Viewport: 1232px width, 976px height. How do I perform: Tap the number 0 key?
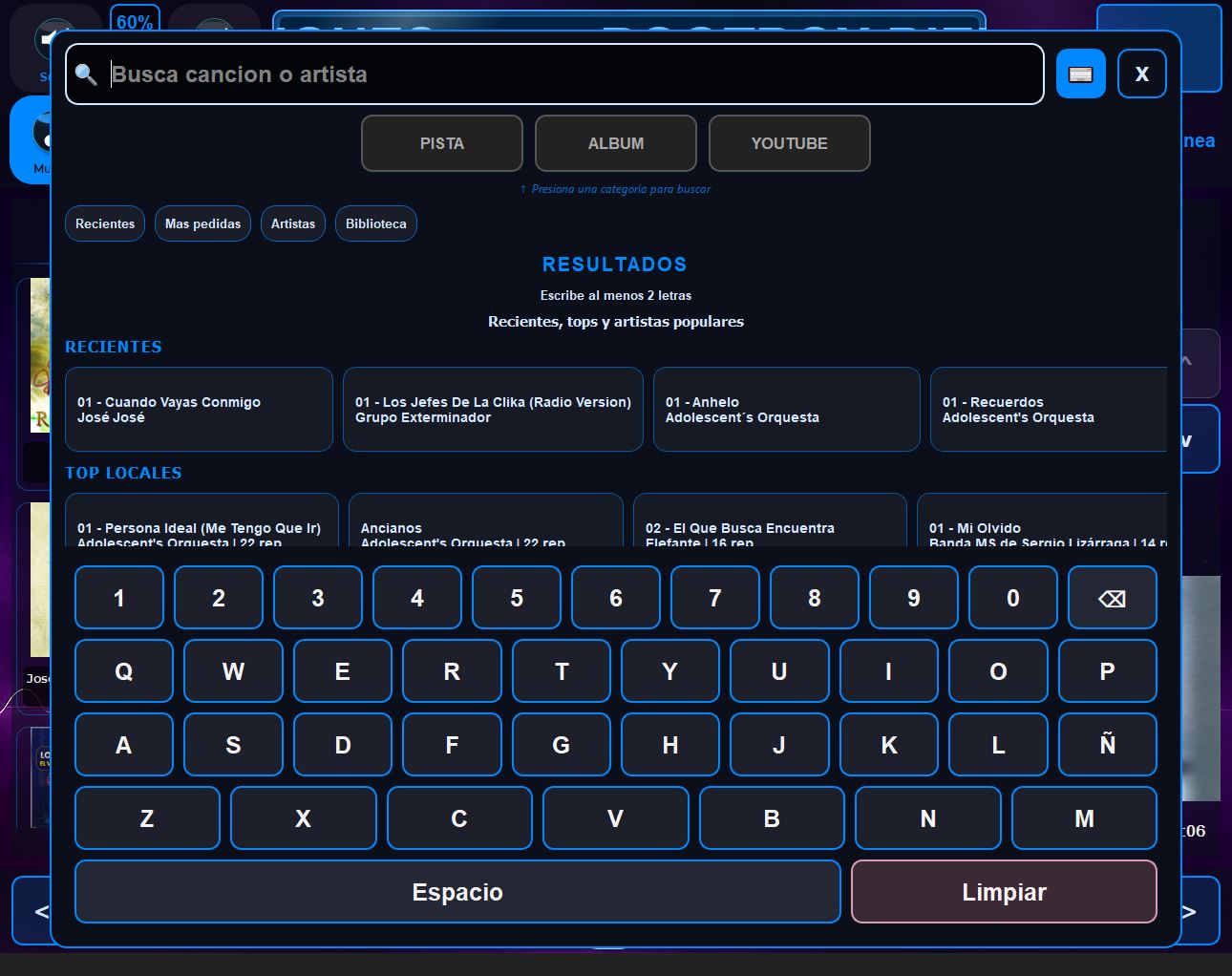[x=1013, y=598]
